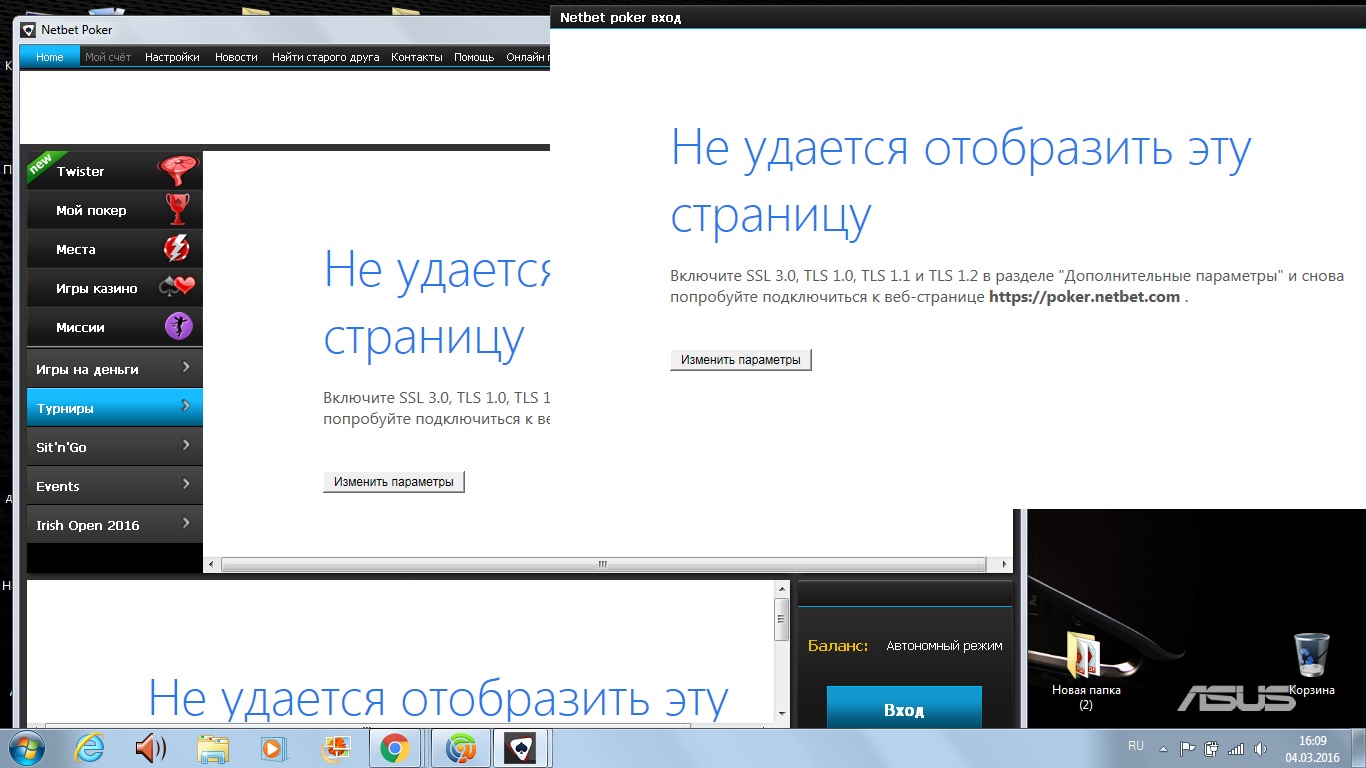Click the RU language indicator
The image size is (1366, 768).
coord(1135,746)
